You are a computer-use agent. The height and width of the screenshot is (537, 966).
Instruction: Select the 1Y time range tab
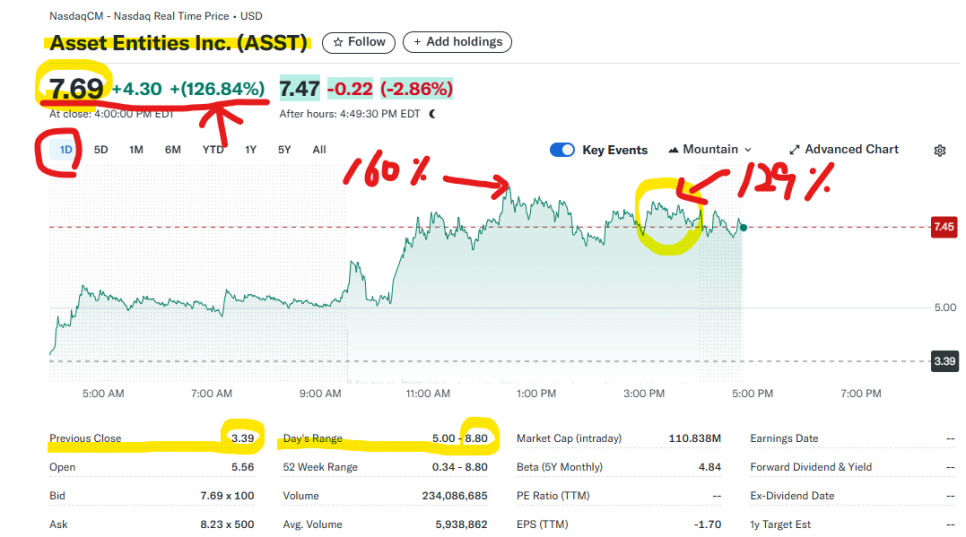tap(250, 150)
